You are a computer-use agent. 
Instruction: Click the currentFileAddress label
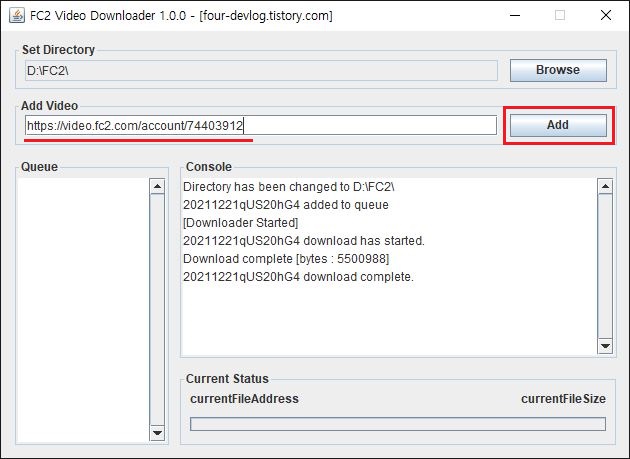244,399
